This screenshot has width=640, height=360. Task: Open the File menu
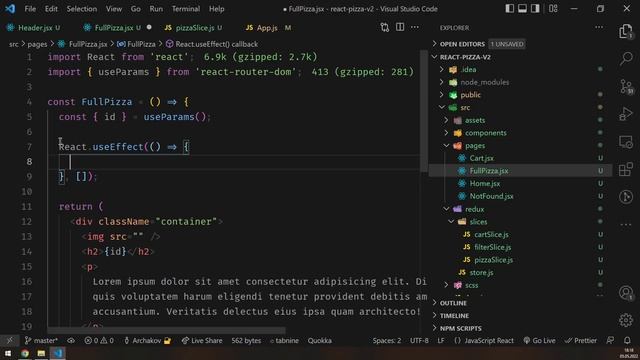pos(30,9)
